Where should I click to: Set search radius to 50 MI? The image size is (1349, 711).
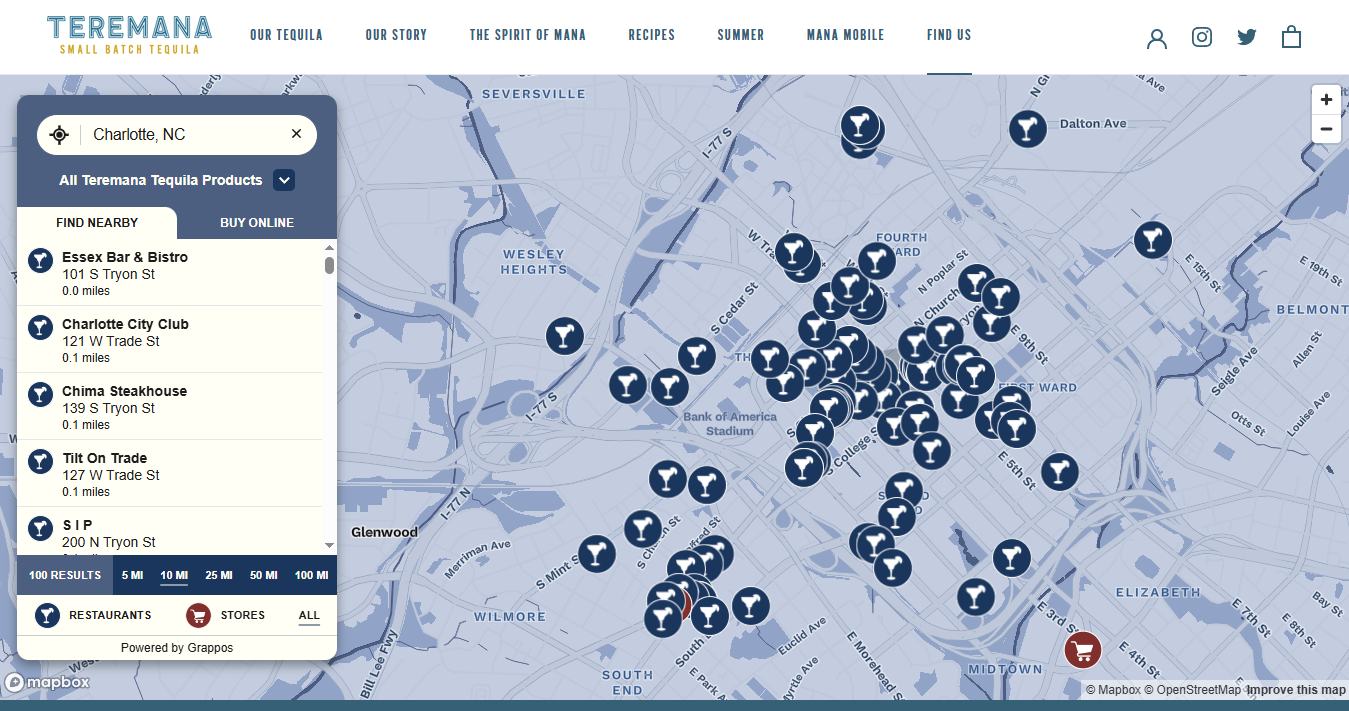pos(264,575)
